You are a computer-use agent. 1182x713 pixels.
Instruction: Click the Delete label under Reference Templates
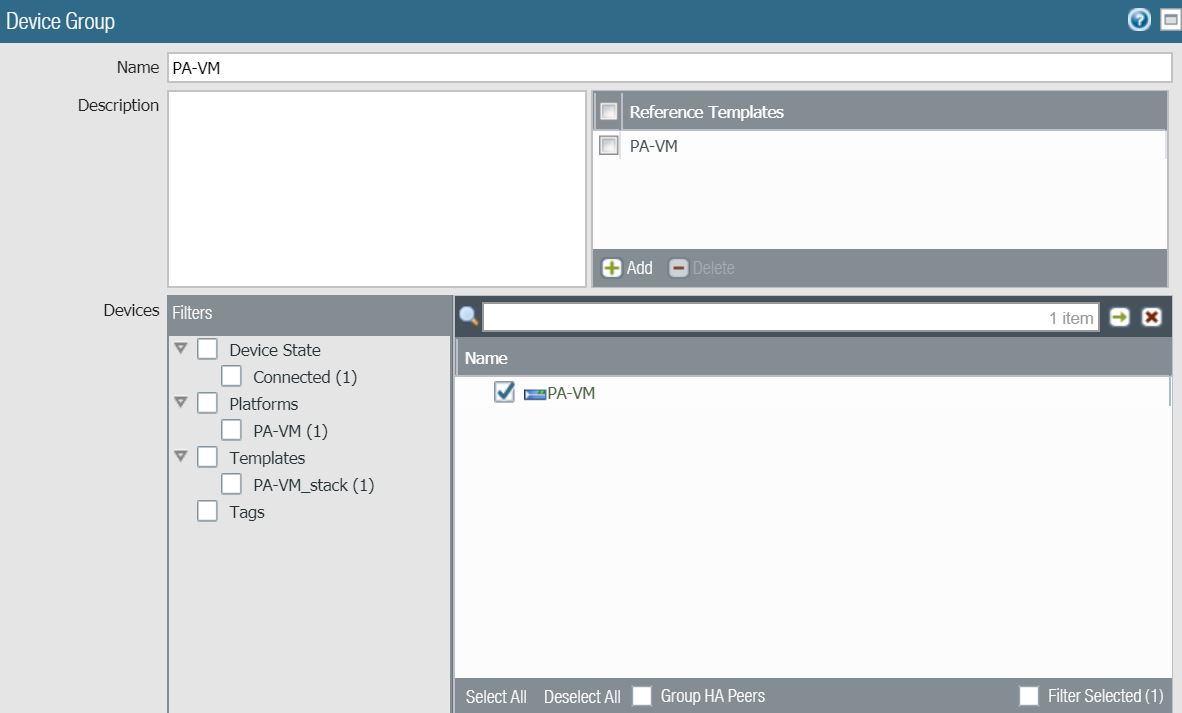click(713, 268)
